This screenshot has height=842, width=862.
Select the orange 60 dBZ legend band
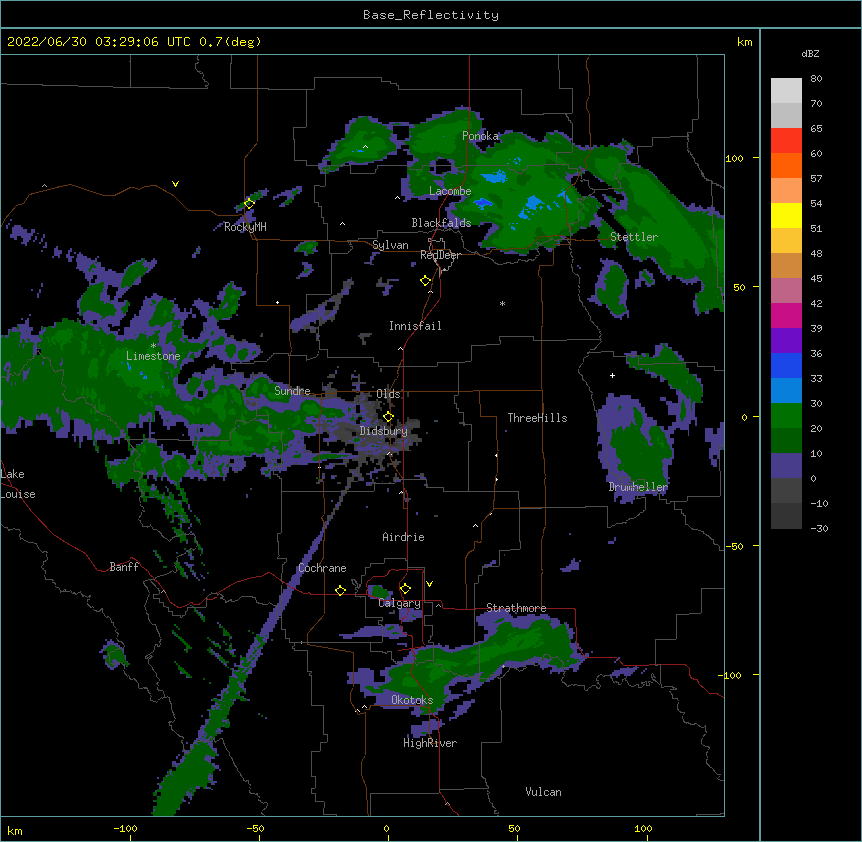pyautogui.click(x=786, y=165)
